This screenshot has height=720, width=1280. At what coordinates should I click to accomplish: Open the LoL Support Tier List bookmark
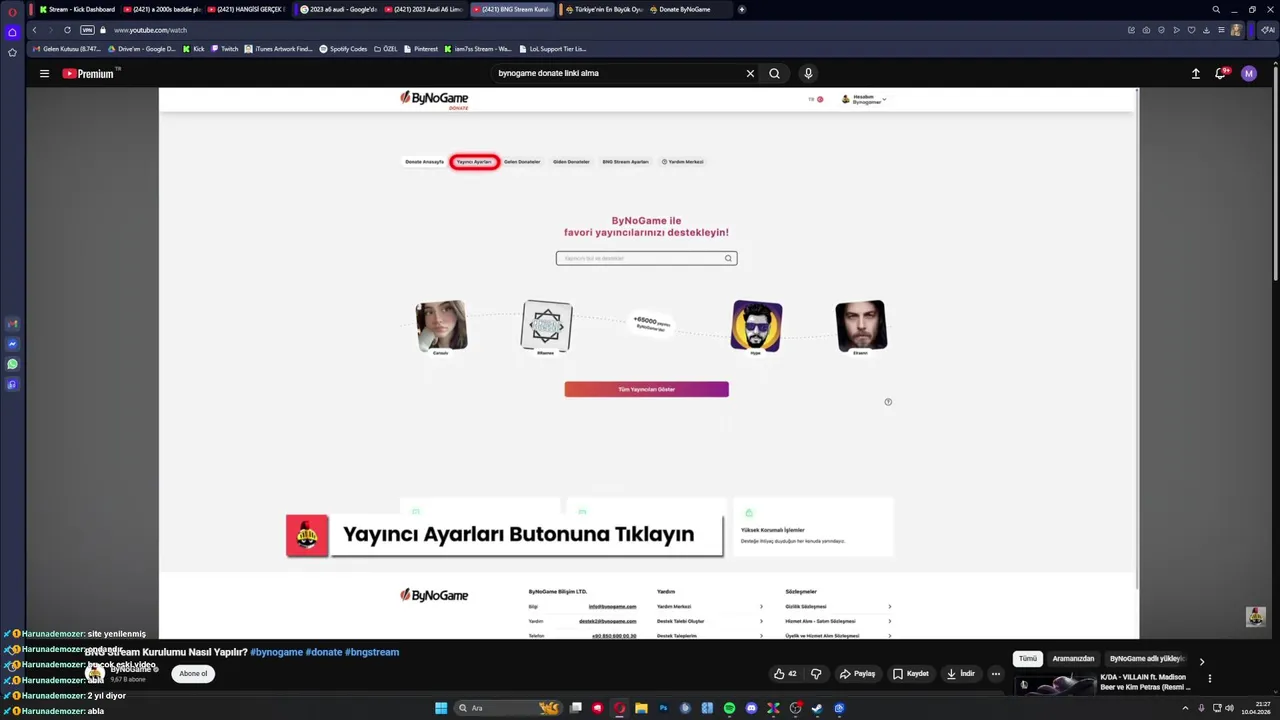pyautogui.click(x=552, y=49)
